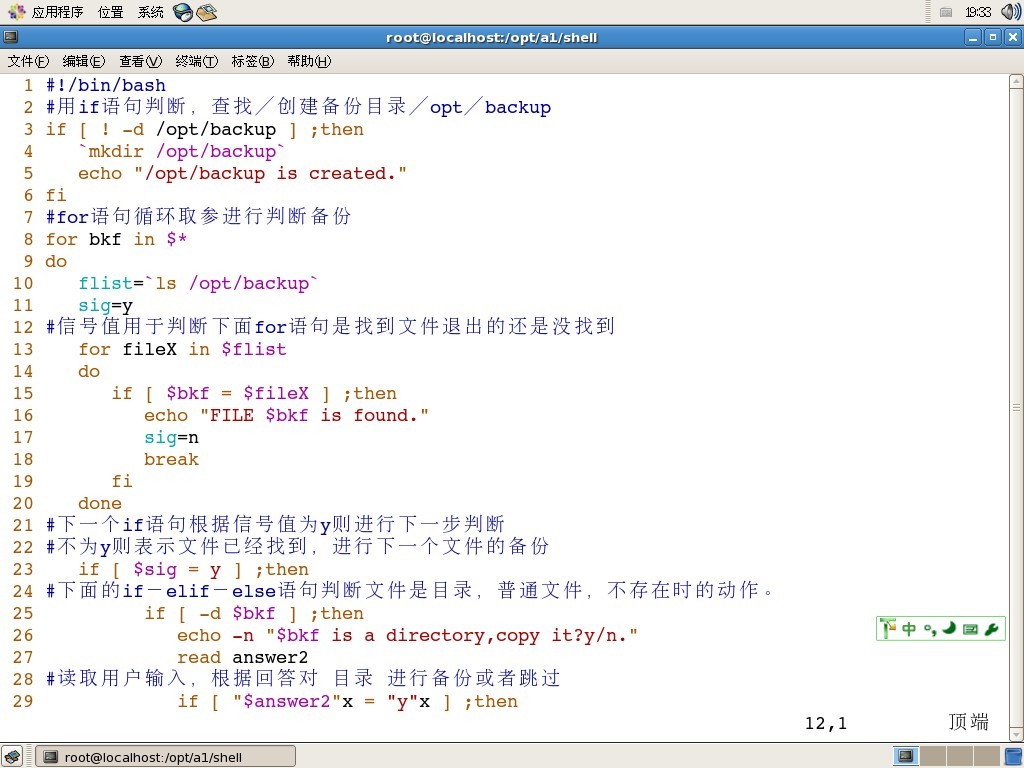This screenshot has height=768, width=1024.
Task: Click the '`mkdir /opt/backup`' line
Action: 182,152
